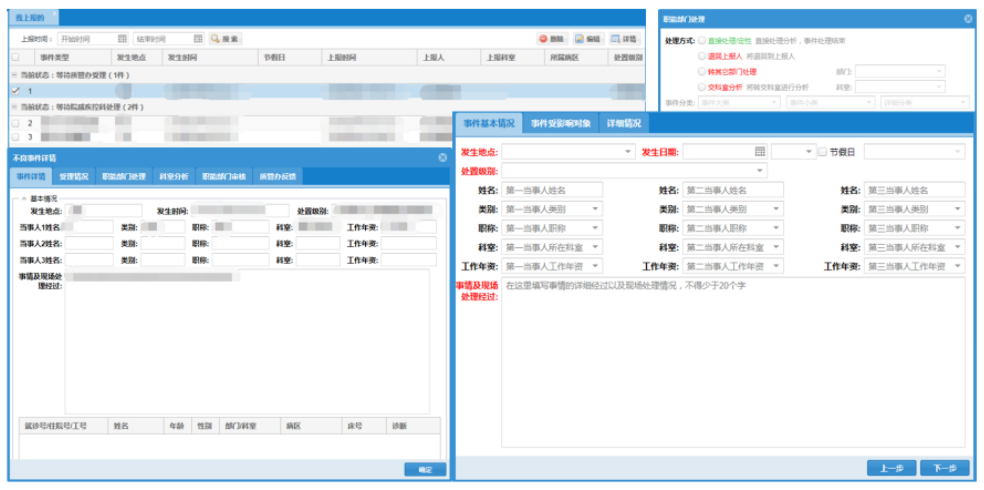Click the 搜索 (search) magnifier button
984x490 pixels.
point(225,39)
